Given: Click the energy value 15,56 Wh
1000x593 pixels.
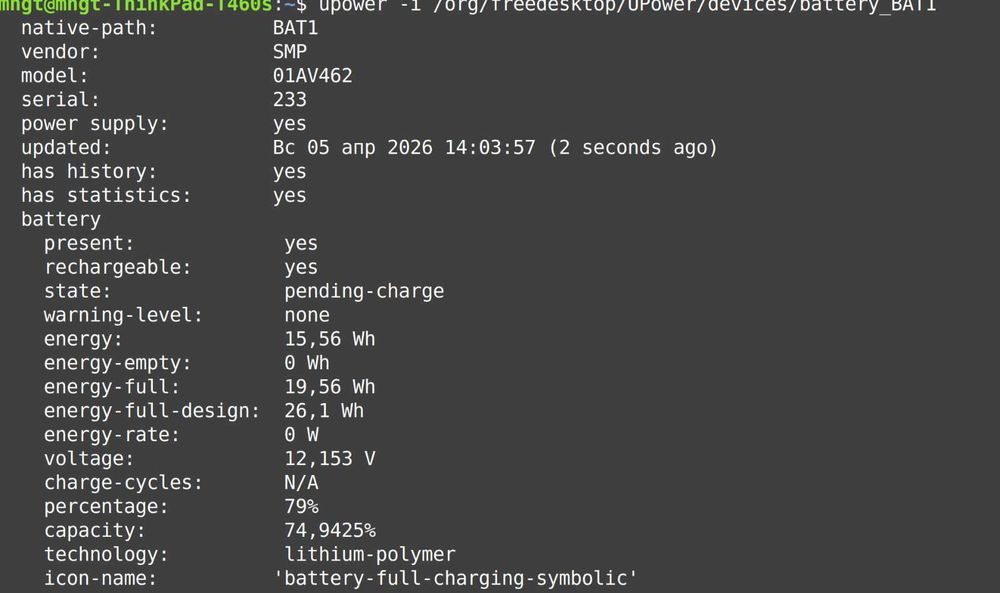Looking at the screenshot, I should click(x=330, y=340).
